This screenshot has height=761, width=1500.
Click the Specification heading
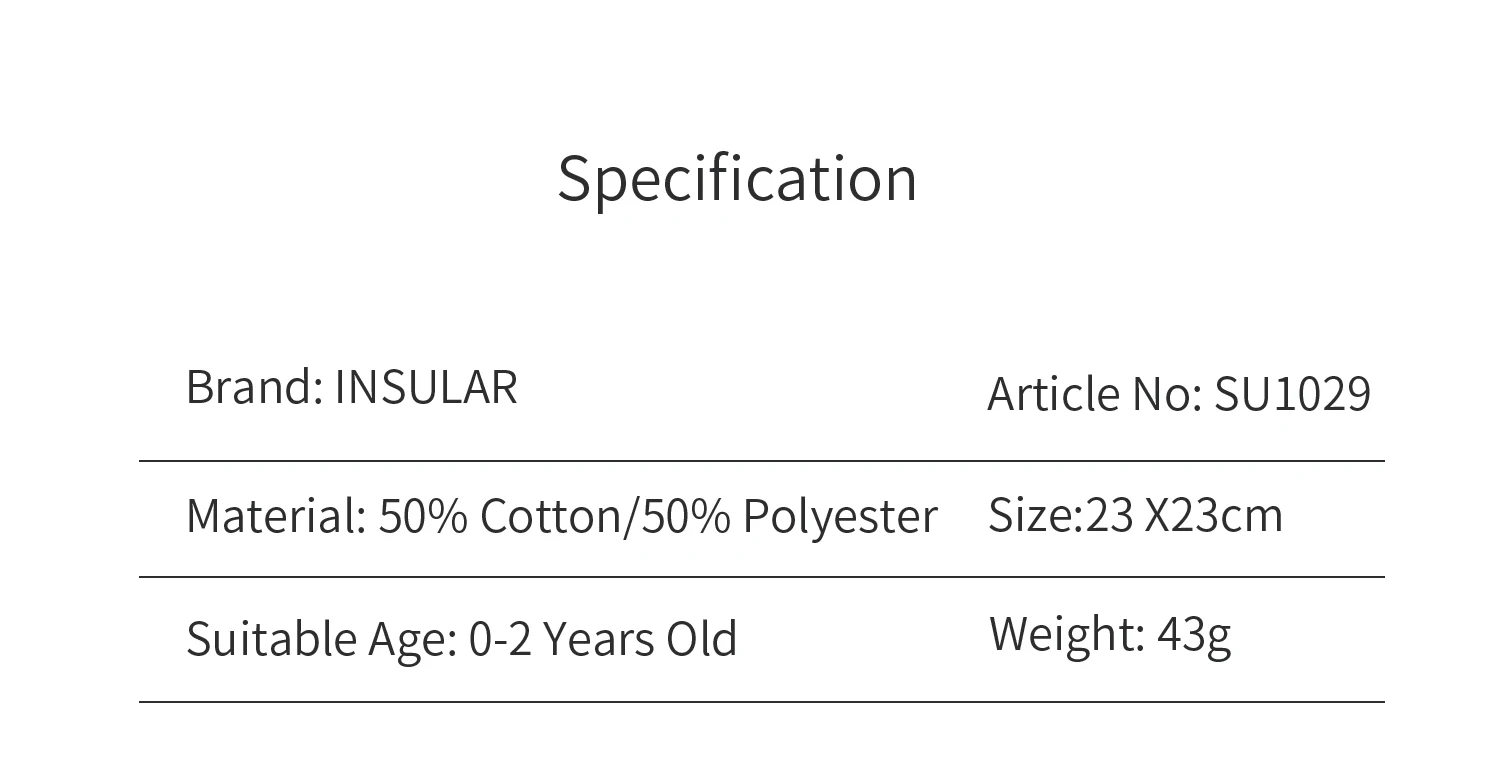click(737, 179)
